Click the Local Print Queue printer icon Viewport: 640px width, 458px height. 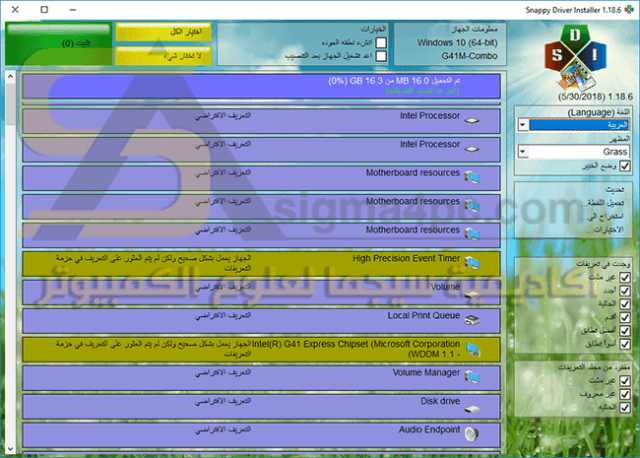472,320
